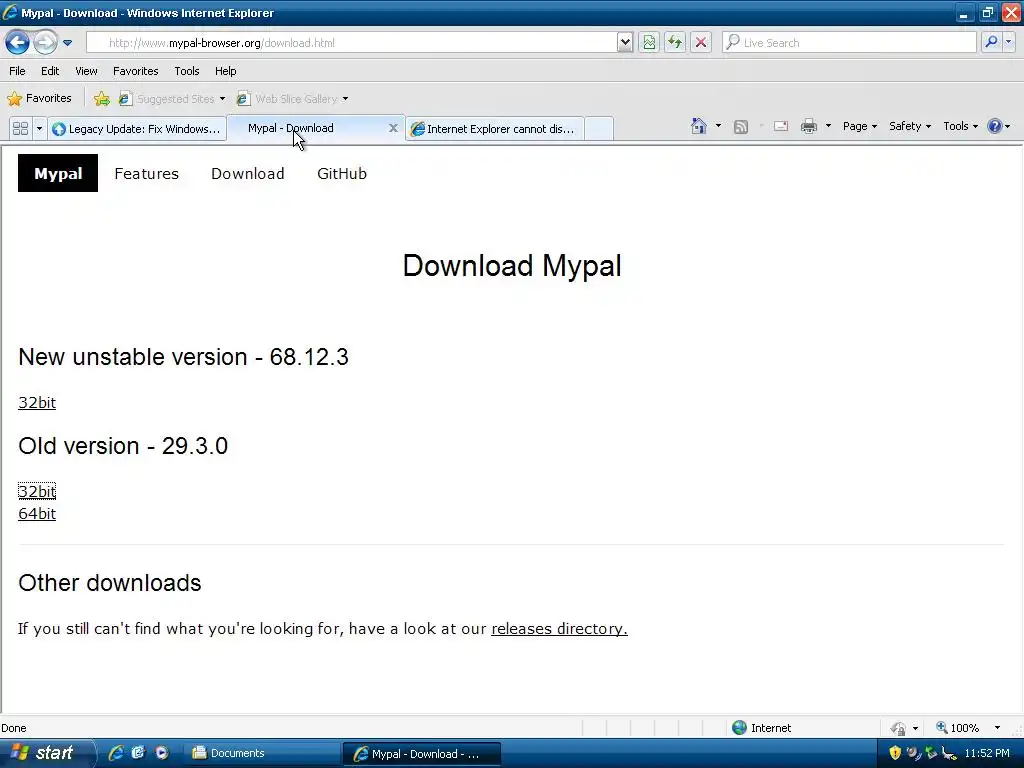Screen dimensions: 1024x768
Task: Click the blue Help question mark icon
Action: [x=995, y=126]
